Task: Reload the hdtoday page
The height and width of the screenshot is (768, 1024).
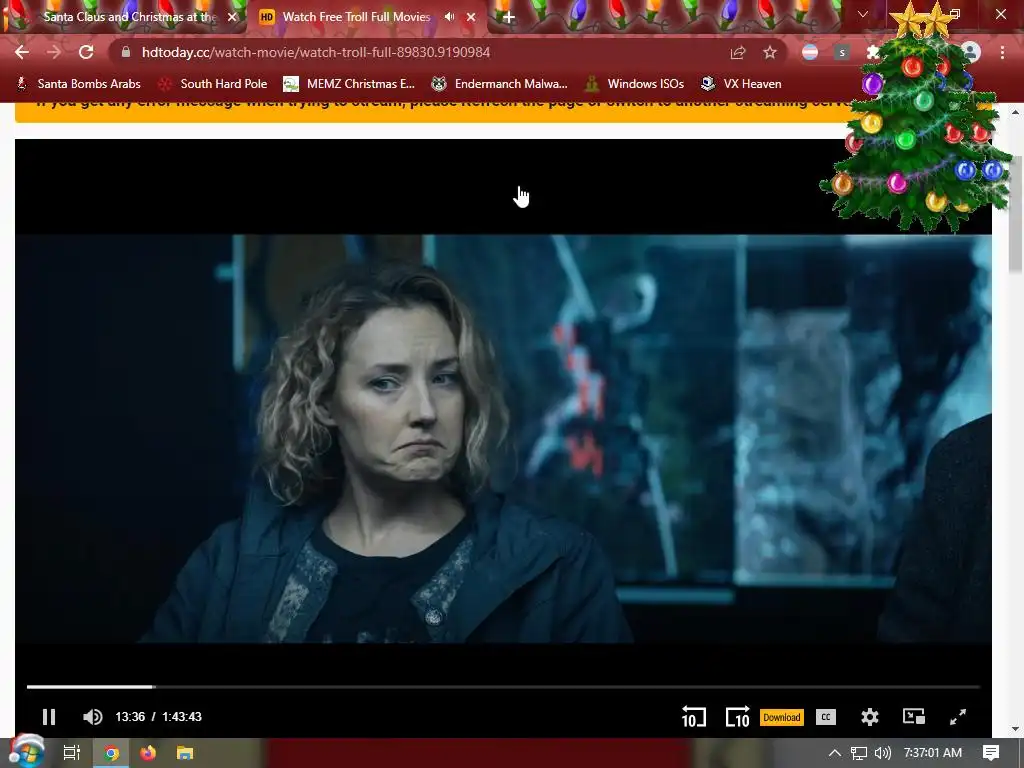Action: [86, 52]
